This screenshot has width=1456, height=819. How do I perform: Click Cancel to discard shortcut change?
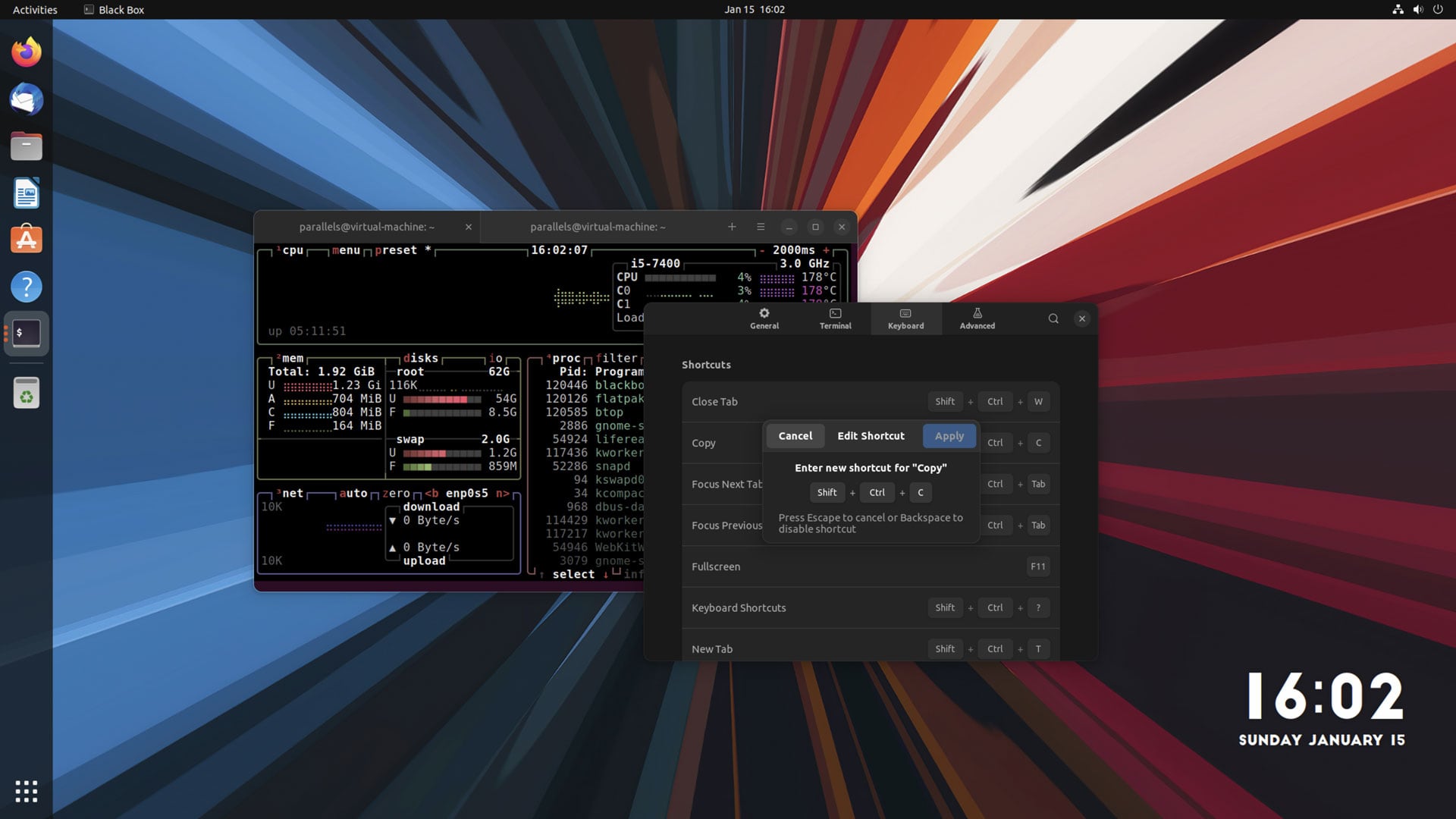pyautogui.click(x=795, y=435)
